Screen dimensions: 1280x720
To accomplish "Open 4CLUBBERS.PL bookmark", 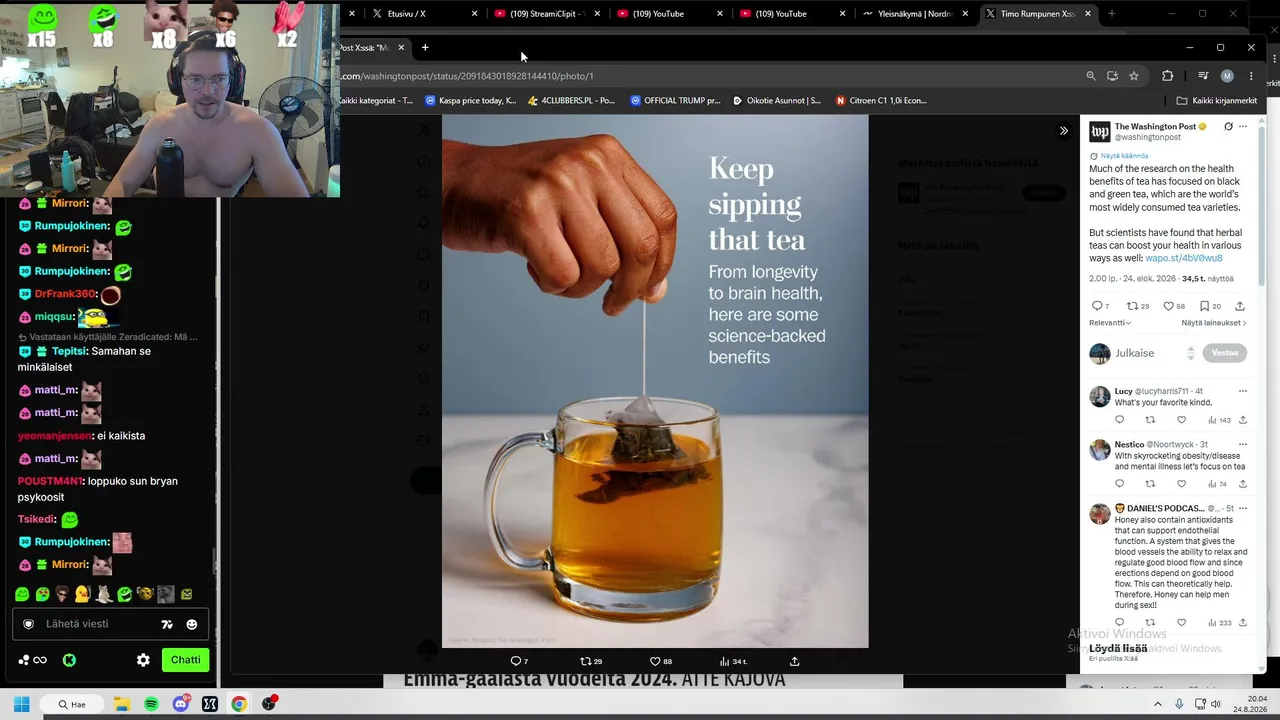I will pyautogui.click(x=571, y=100).
